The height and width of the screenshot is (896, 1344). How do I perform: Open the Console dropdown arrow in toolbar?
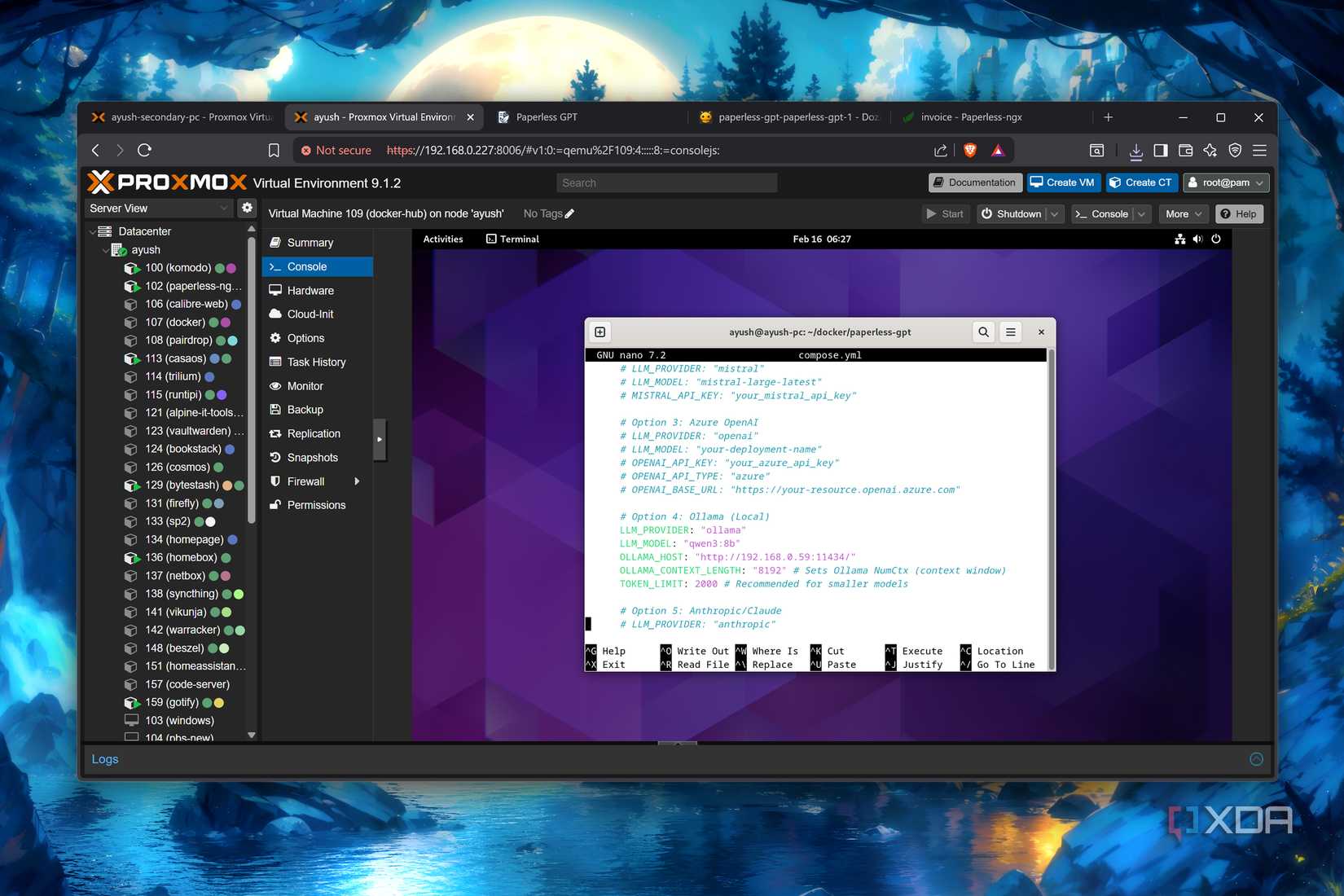(x=1141, y=214)
